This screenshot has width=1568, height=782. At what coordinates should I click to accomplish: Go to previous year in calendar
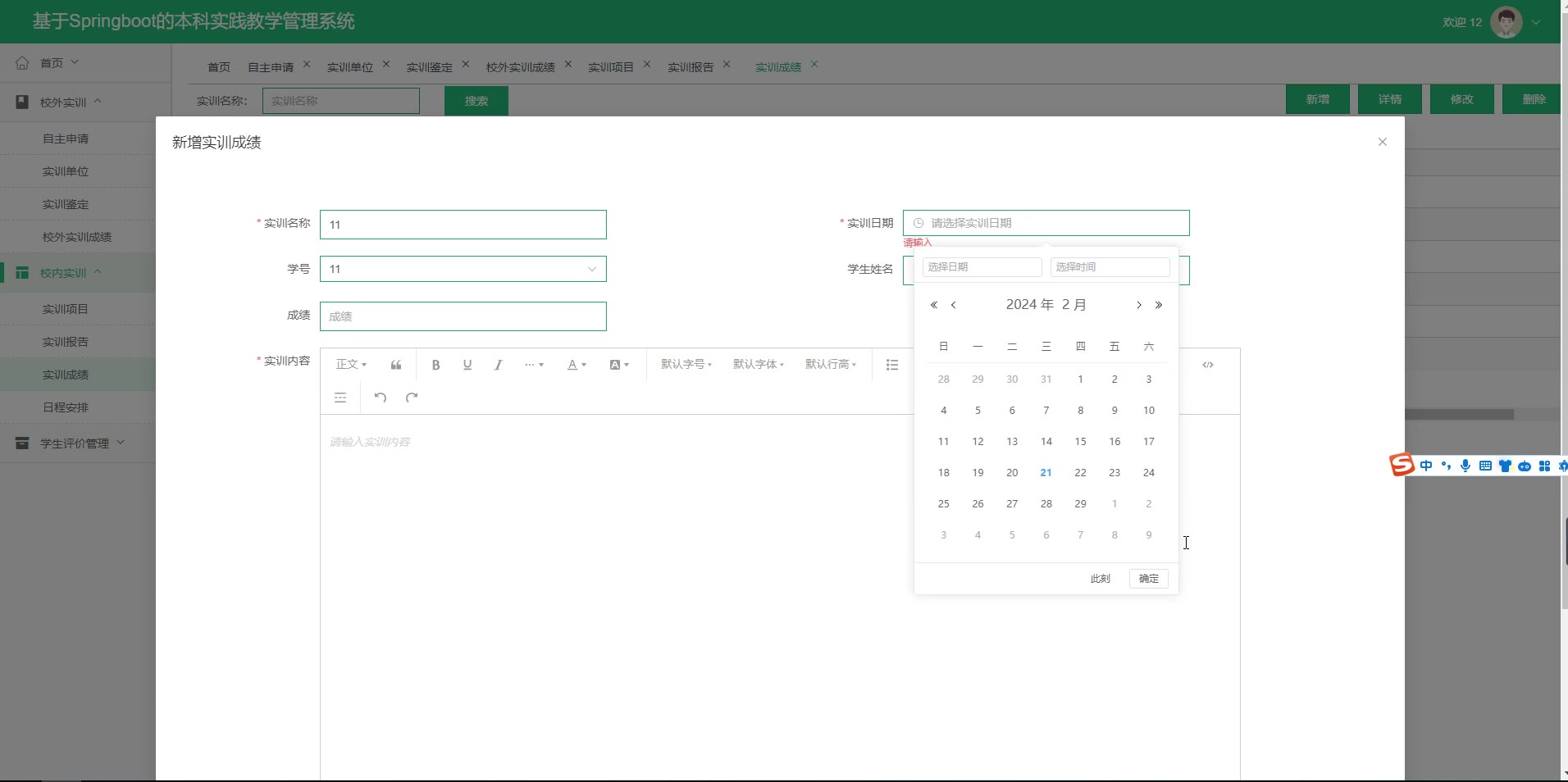[x=933, y=305]
